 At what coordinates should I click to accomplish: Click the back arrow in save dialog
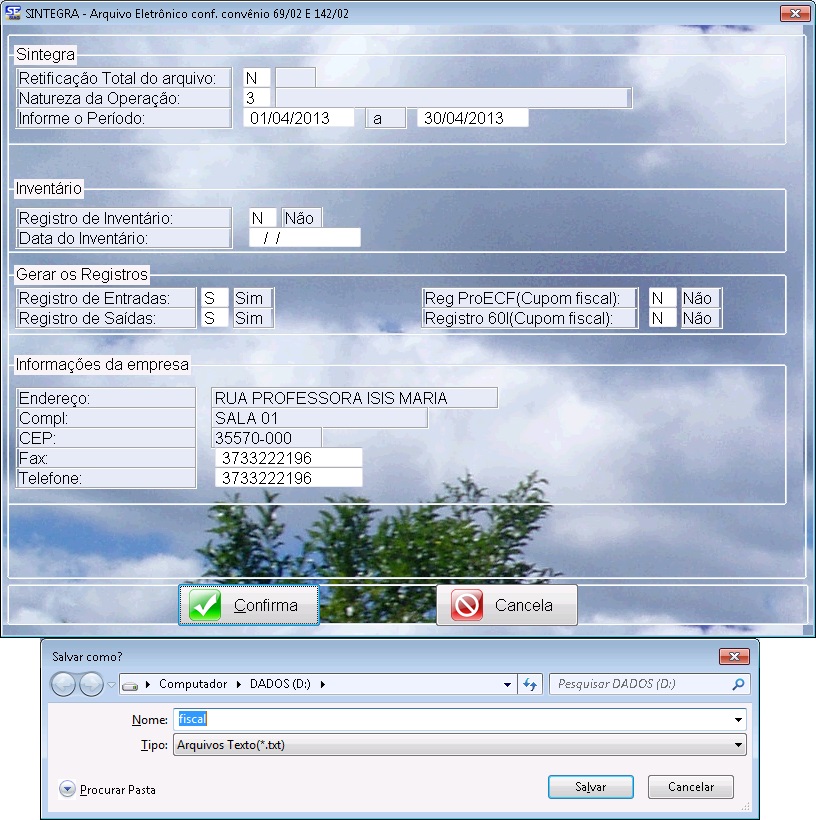pos(63,684)
